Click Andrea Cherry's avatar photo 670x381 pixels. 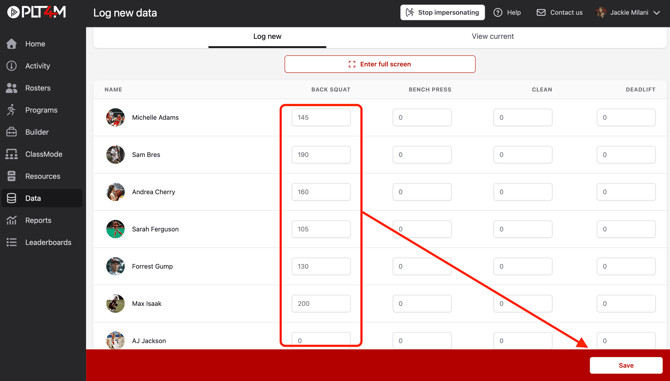115,192
